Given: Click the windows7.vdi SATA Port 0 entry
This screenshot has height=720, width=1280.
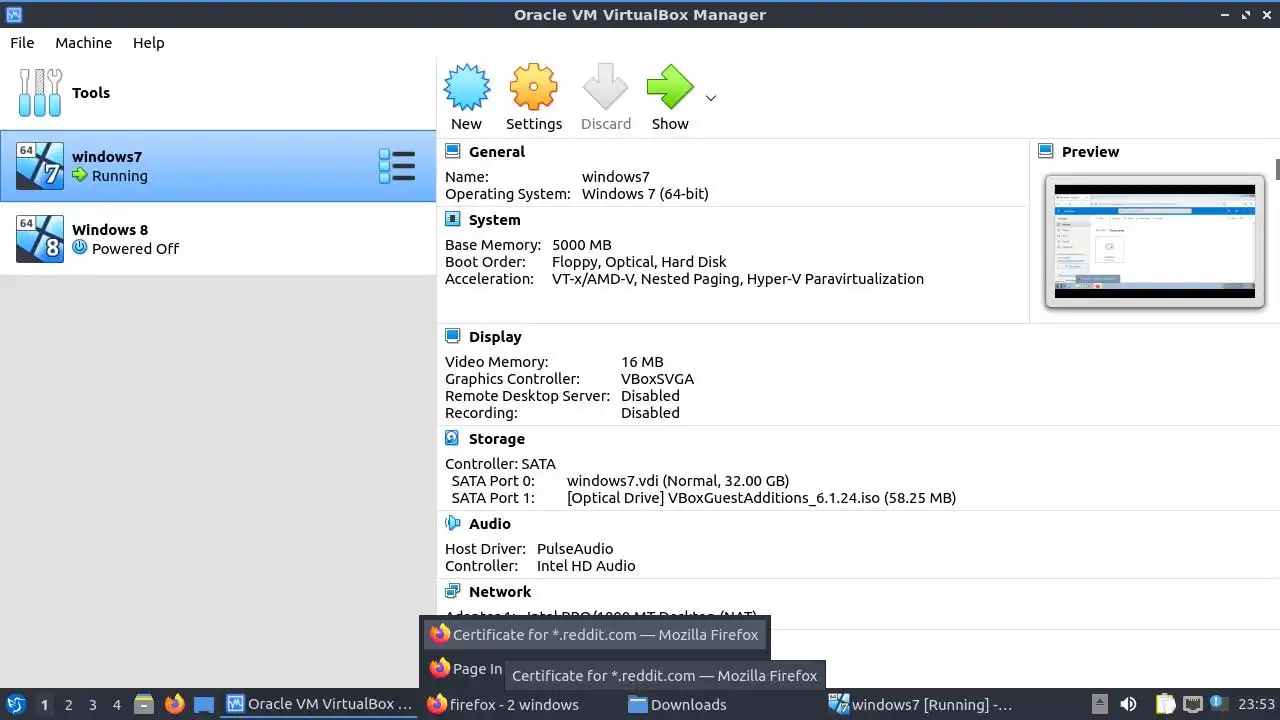Looking at the screenshot, I should coord(678,481).
